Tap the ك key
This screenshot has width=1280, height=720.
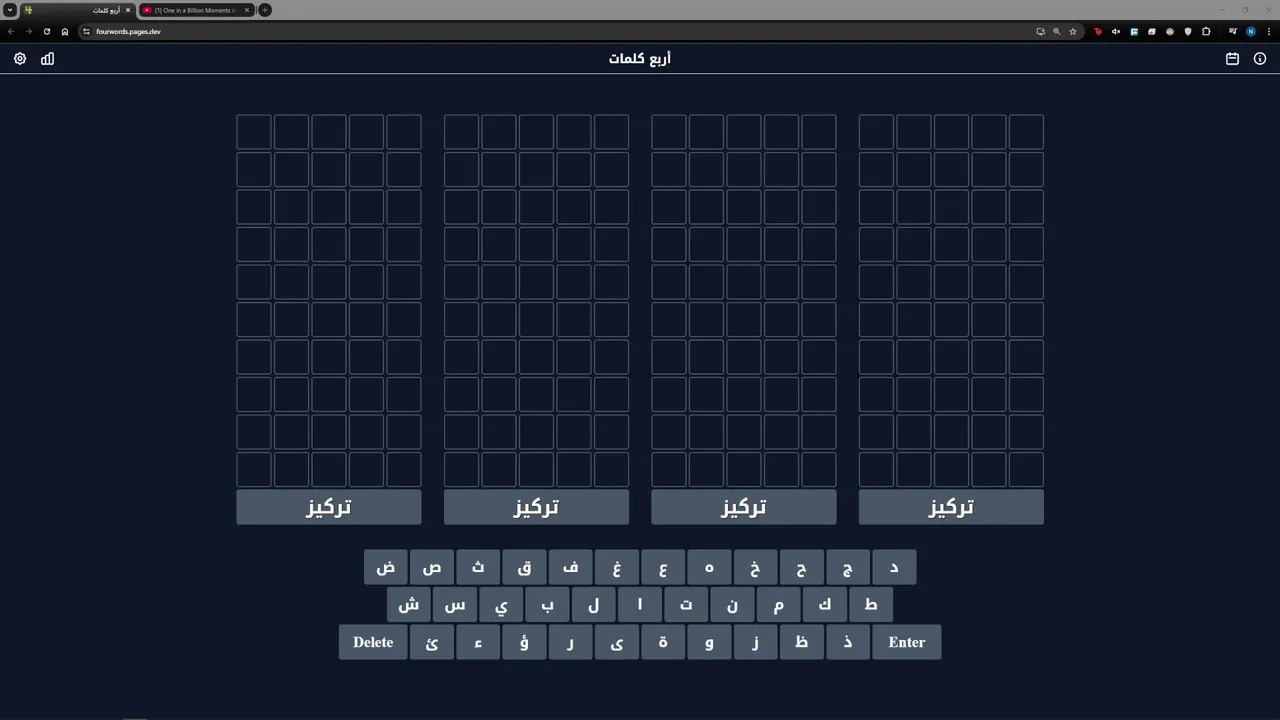tap(825, 605)
